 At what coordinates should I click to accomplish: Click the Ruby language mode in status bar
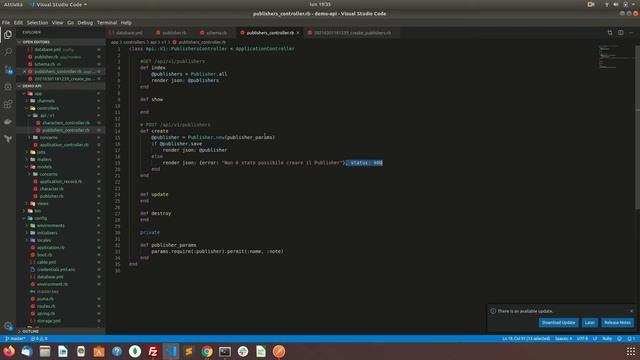pos(607,339)
